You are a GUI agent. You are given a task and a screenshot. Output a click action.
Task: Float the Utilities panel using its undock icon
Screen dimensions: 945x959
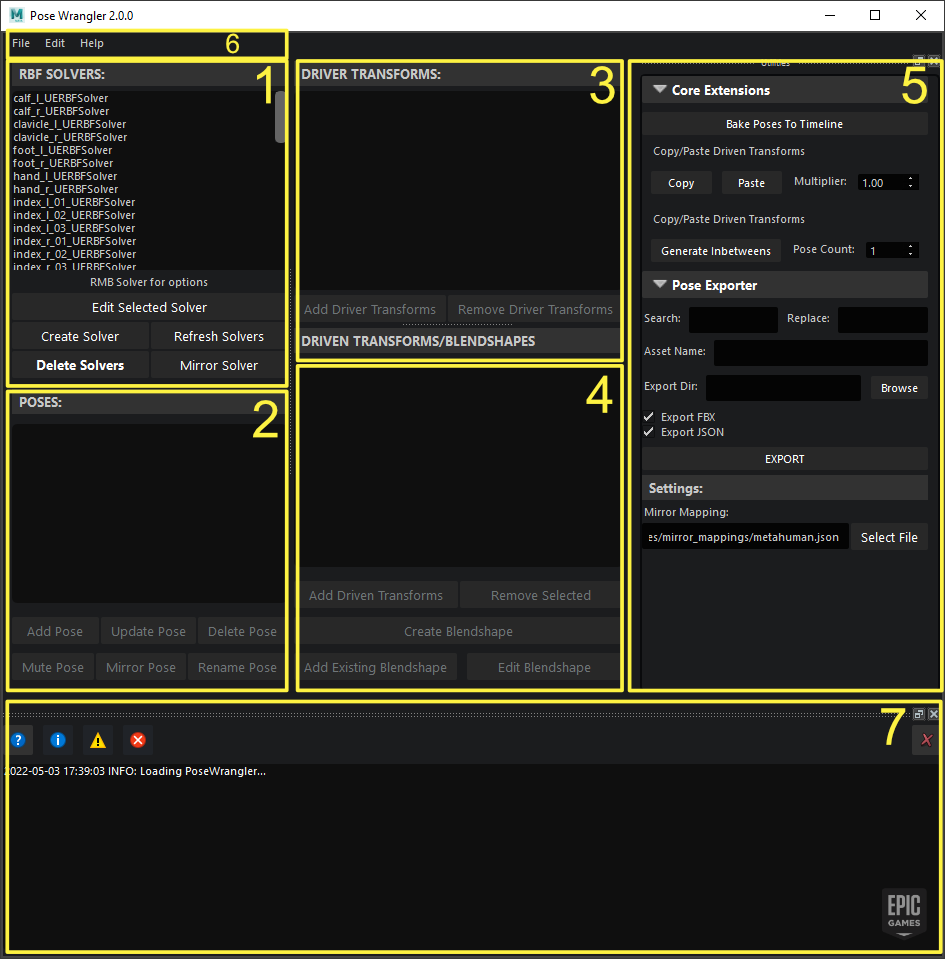[x=919, y=61]
